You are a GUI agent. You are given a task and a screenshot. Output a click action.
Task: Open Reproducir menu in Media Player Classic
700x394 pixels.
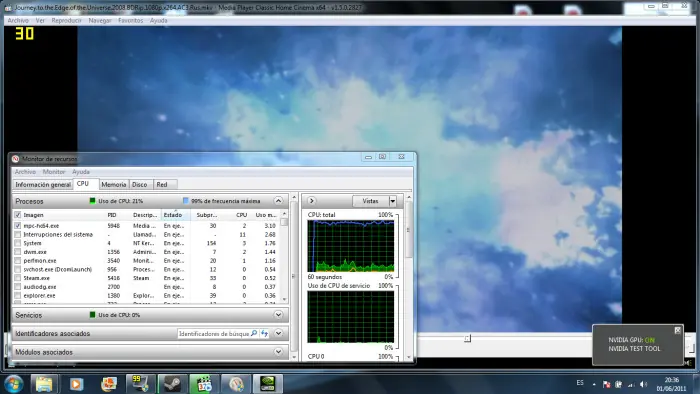coord(67,21)
